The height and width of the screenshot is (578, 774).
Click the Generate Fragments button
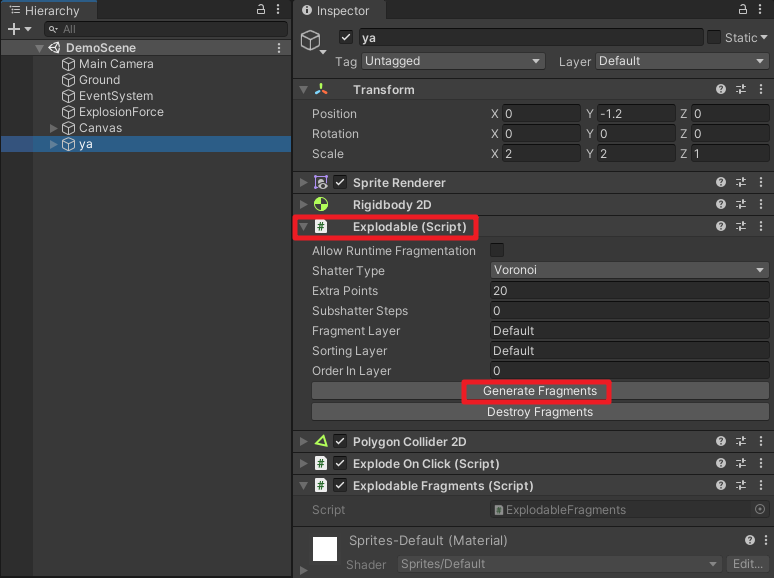coord(539,391)
